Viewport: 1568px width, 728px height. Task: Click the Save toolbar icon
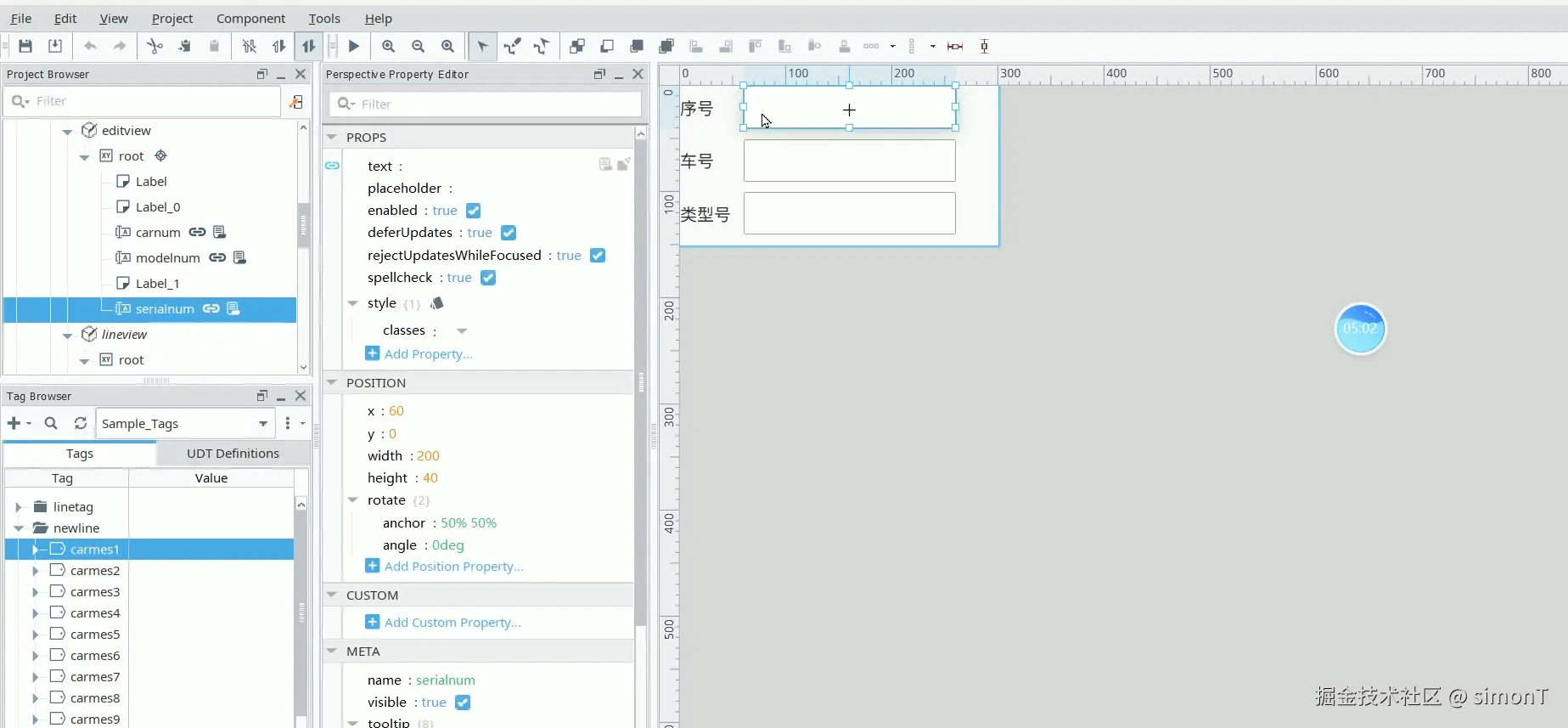25,46
